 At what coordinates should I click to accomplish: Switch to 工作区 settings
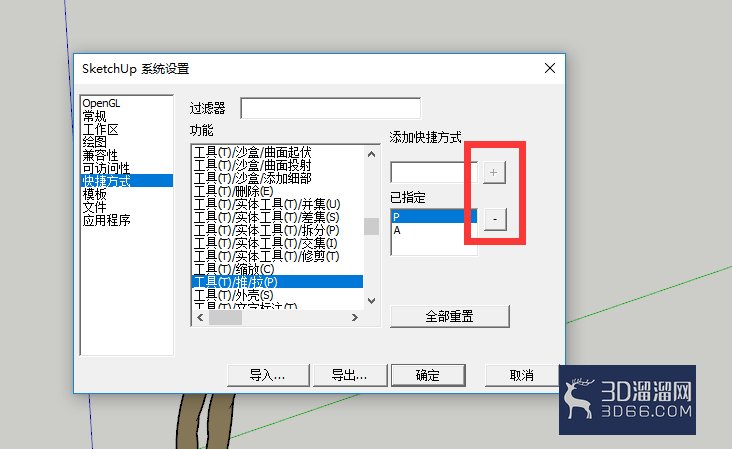coord(100,129)
